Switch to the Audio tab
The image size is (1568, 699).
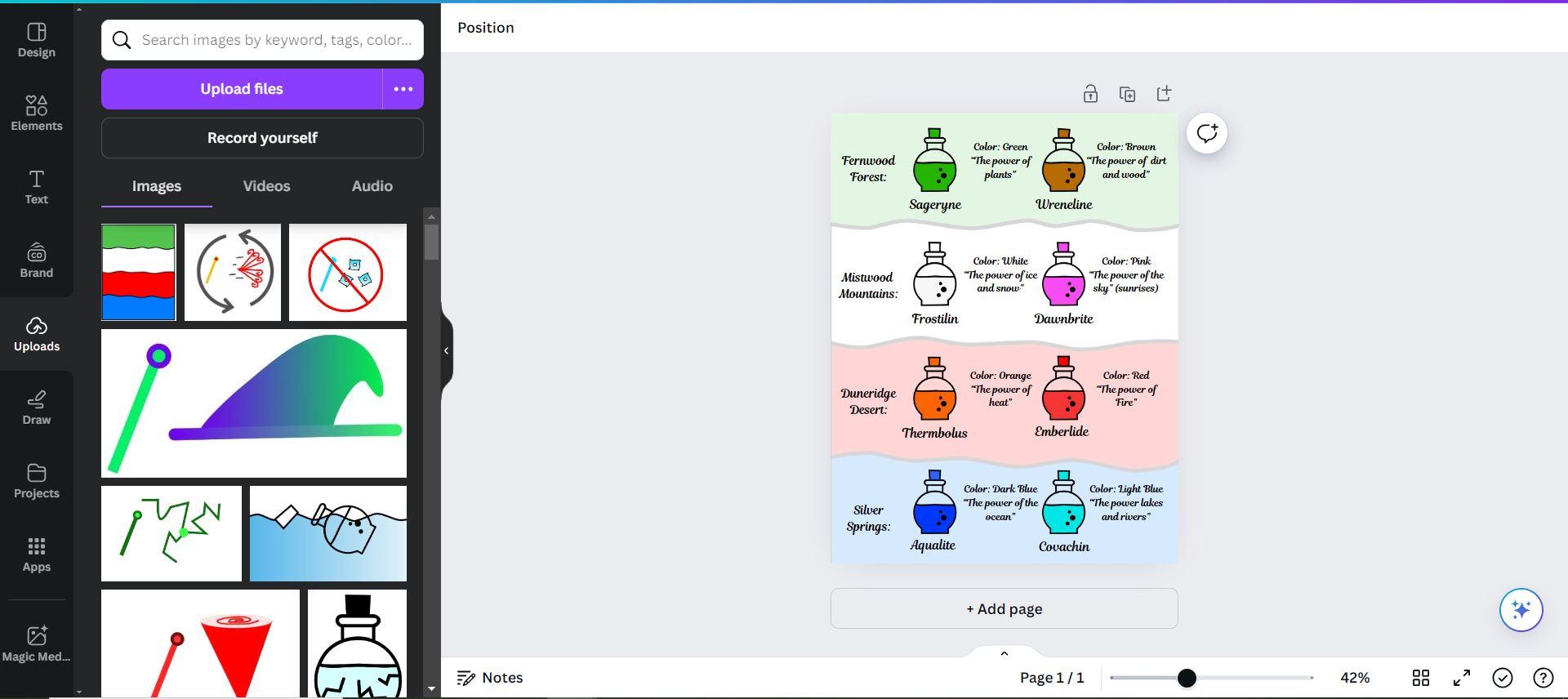372,186
